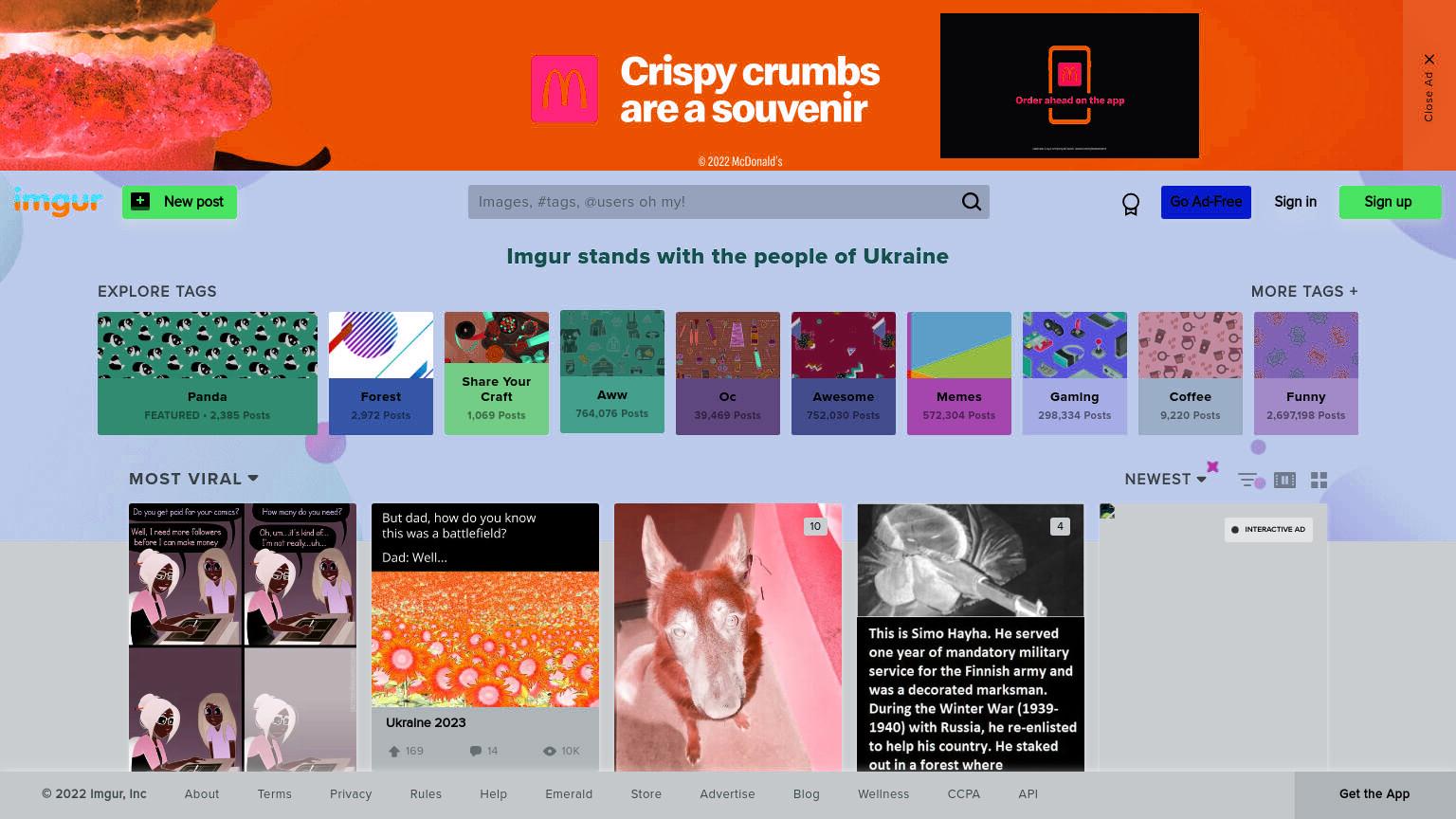The width and height of the screenshot is (1456, 819).
Task: Open the Simo Hayha post thumbnail
Action: 971,637
